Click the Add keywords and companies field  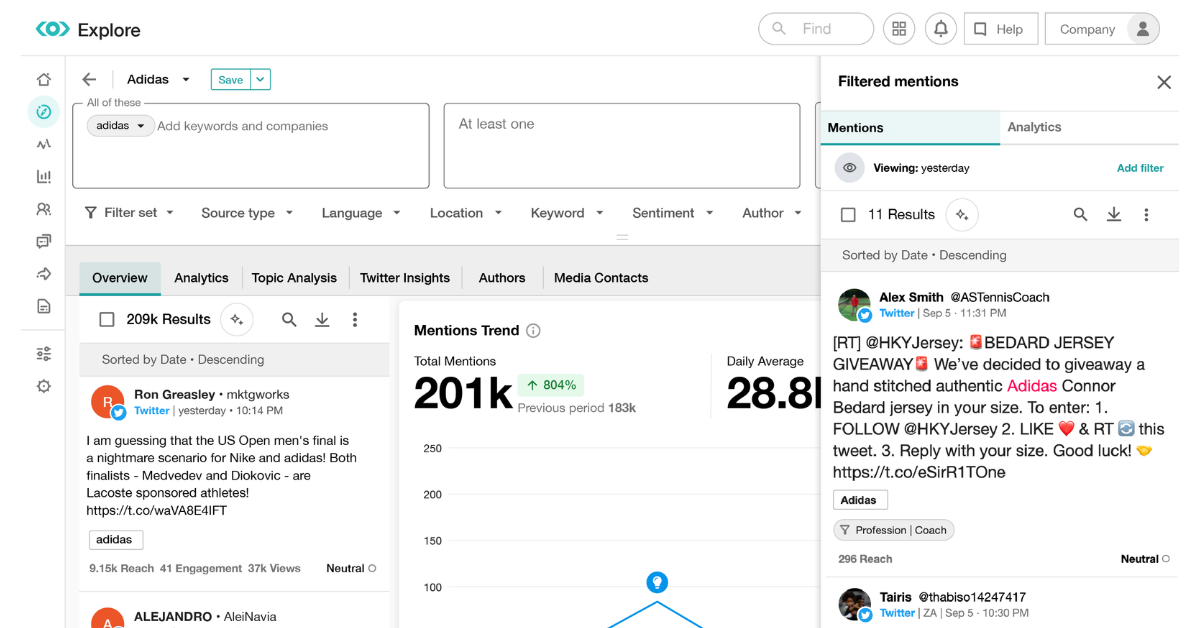[243, 126]
